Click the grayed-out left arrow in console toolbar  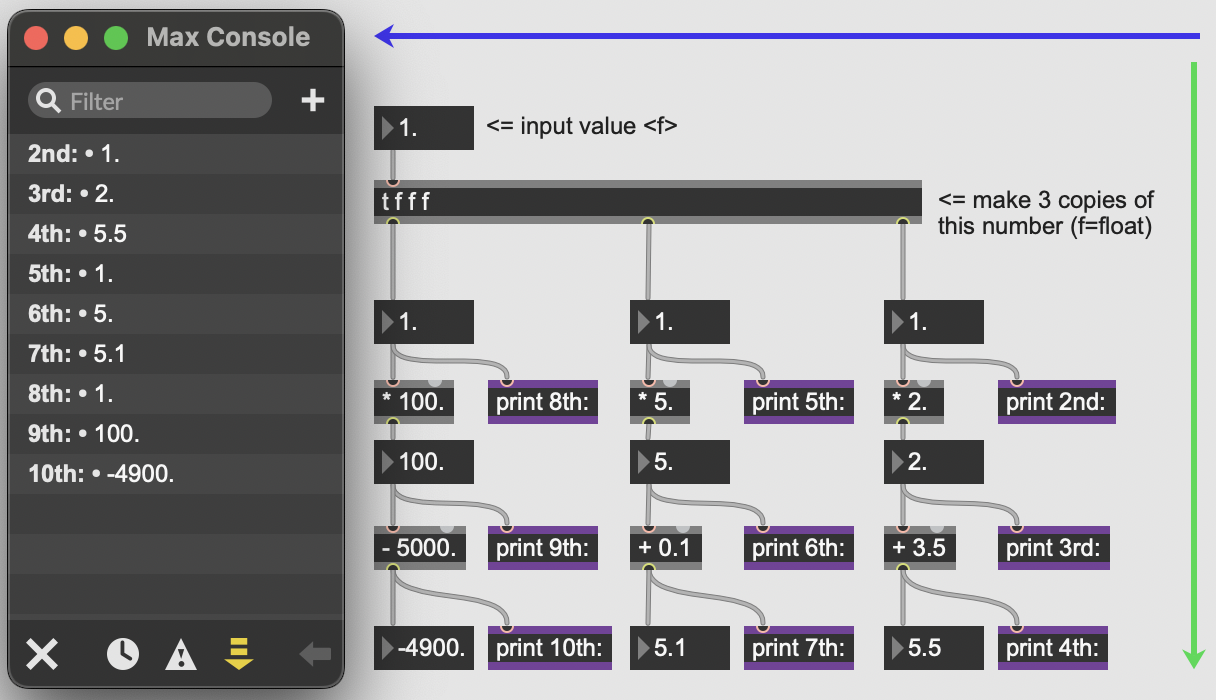(x=314, y=655)
